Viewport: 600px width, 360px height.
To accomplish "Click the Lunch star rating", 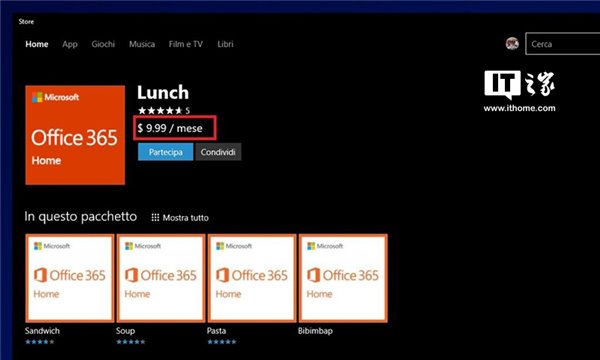I will click(164, 111).
